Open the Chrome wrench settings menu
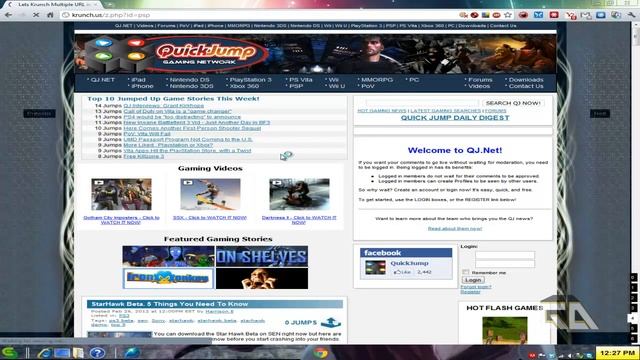 [x=631, y=15]
